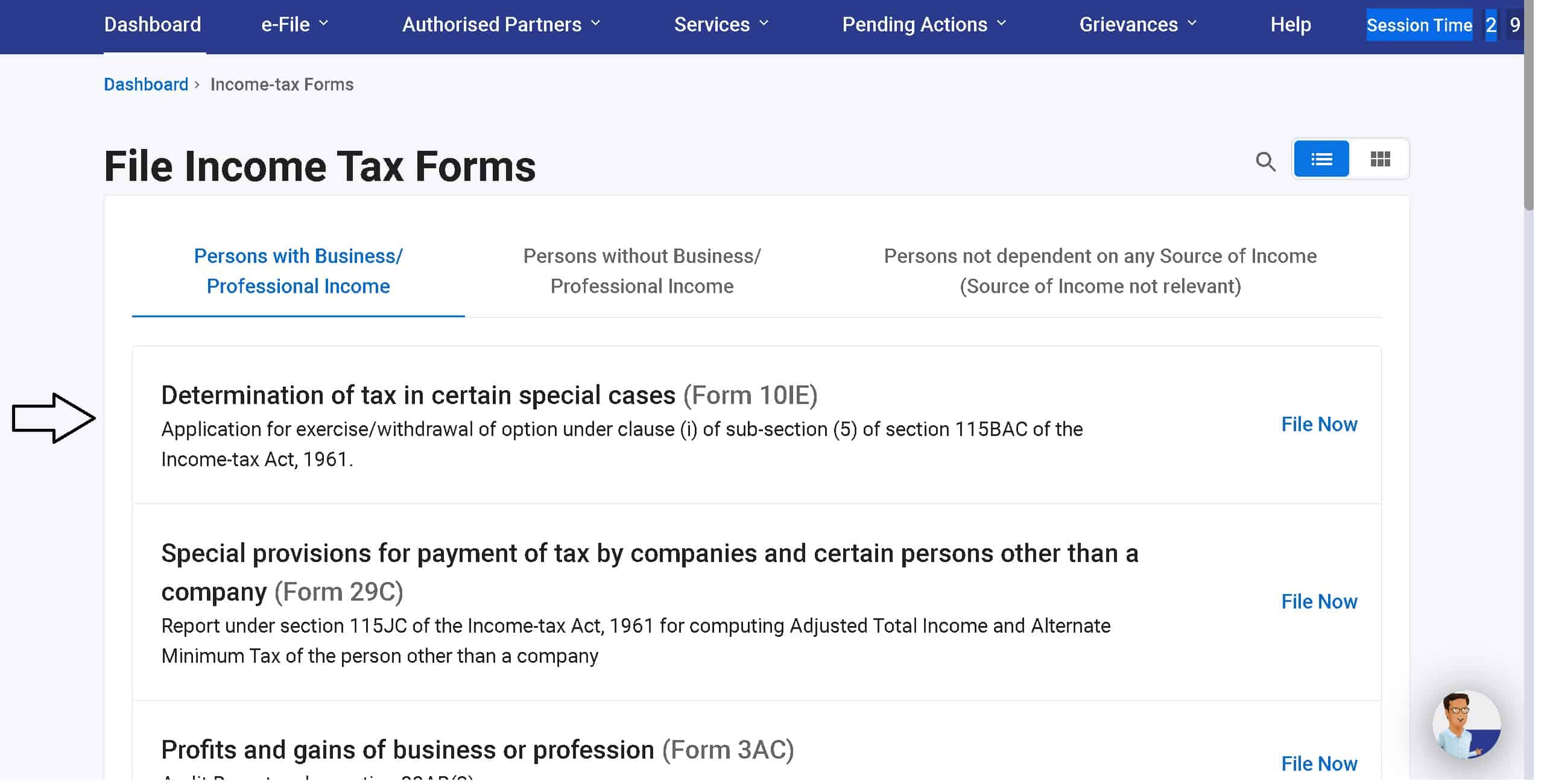Navigate to Dashboard home page
This screenshot has height=784, width=1544.
[152, 24]
